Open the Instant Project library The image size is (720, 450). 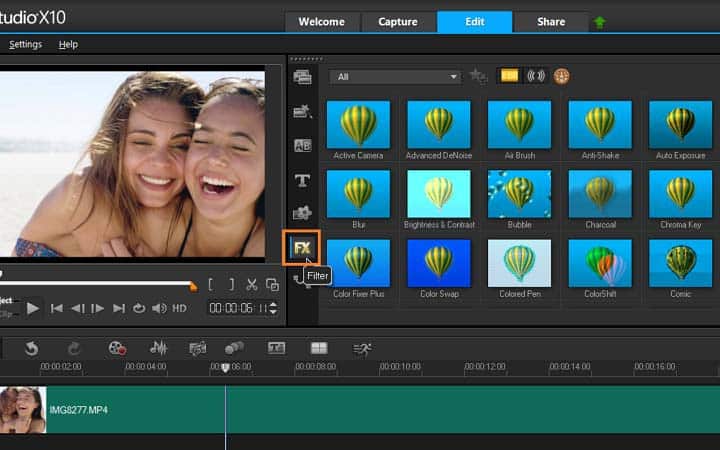302,111
